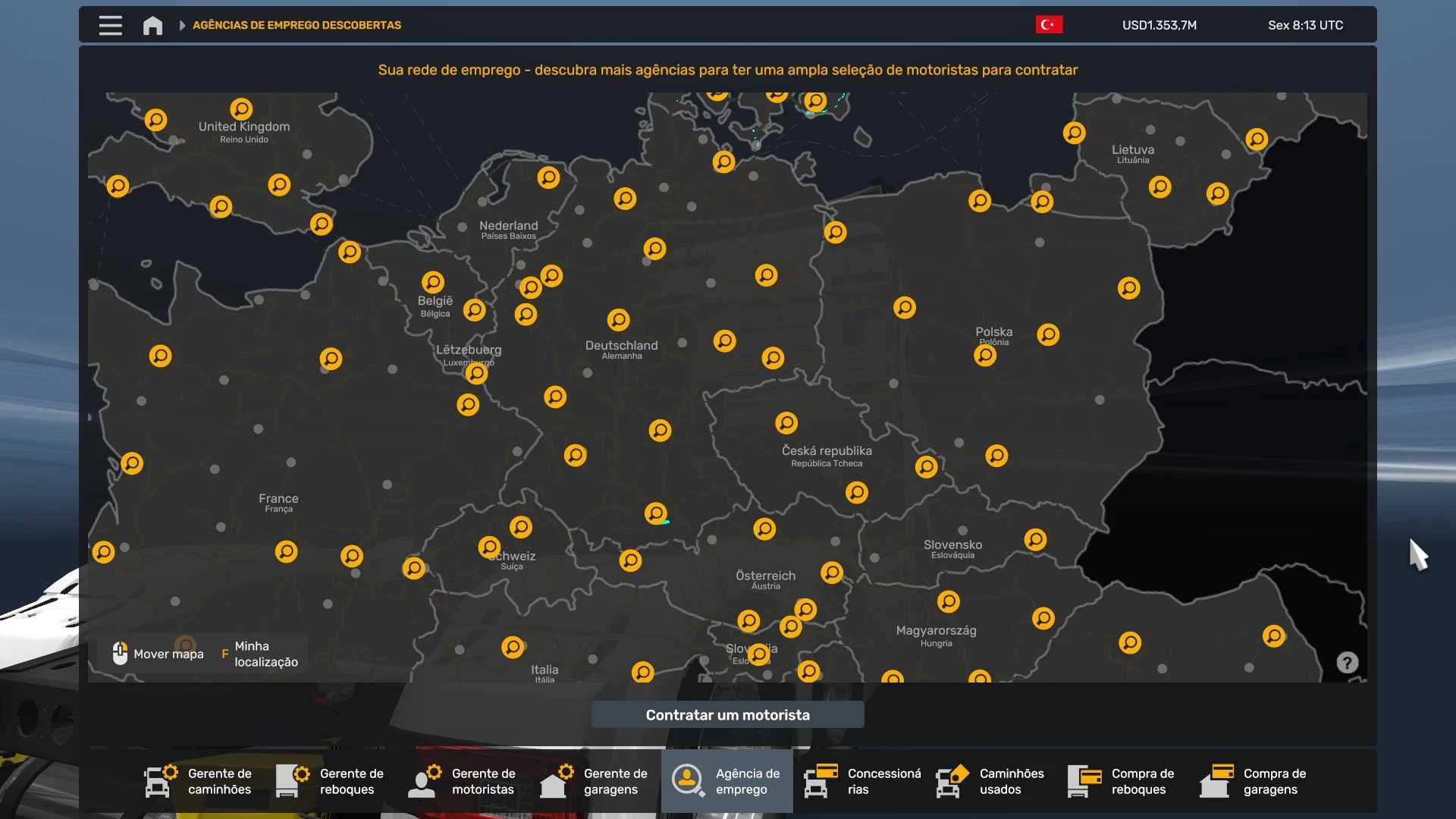Select the agency marker above United Kingdom
Image resolution: width=1456 pixels, height=819 pixels.
(241, 108)
